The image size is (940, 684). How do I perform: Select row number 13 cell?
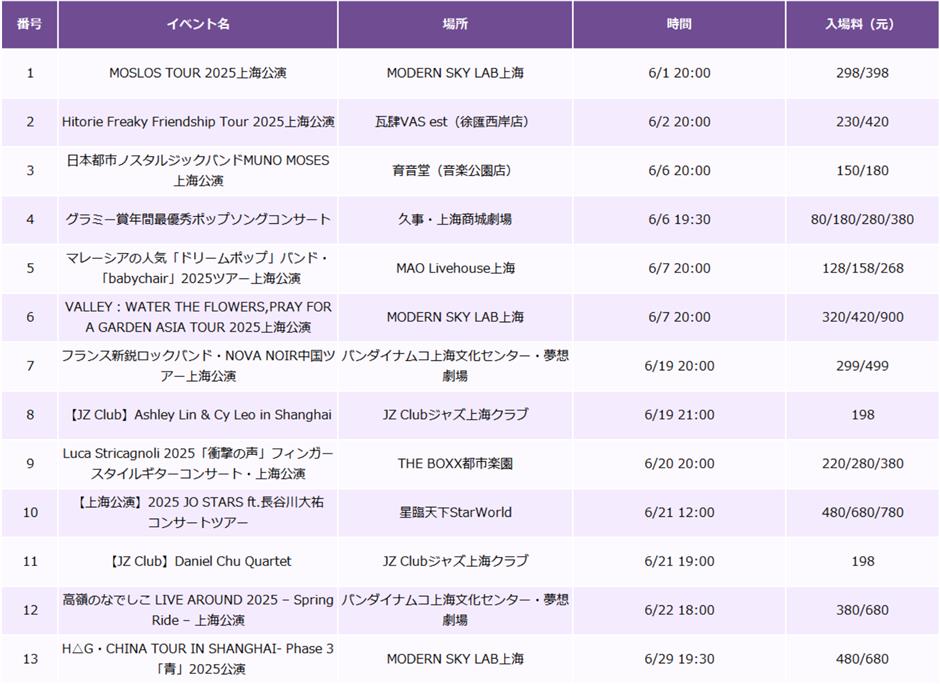pos(30,659)
